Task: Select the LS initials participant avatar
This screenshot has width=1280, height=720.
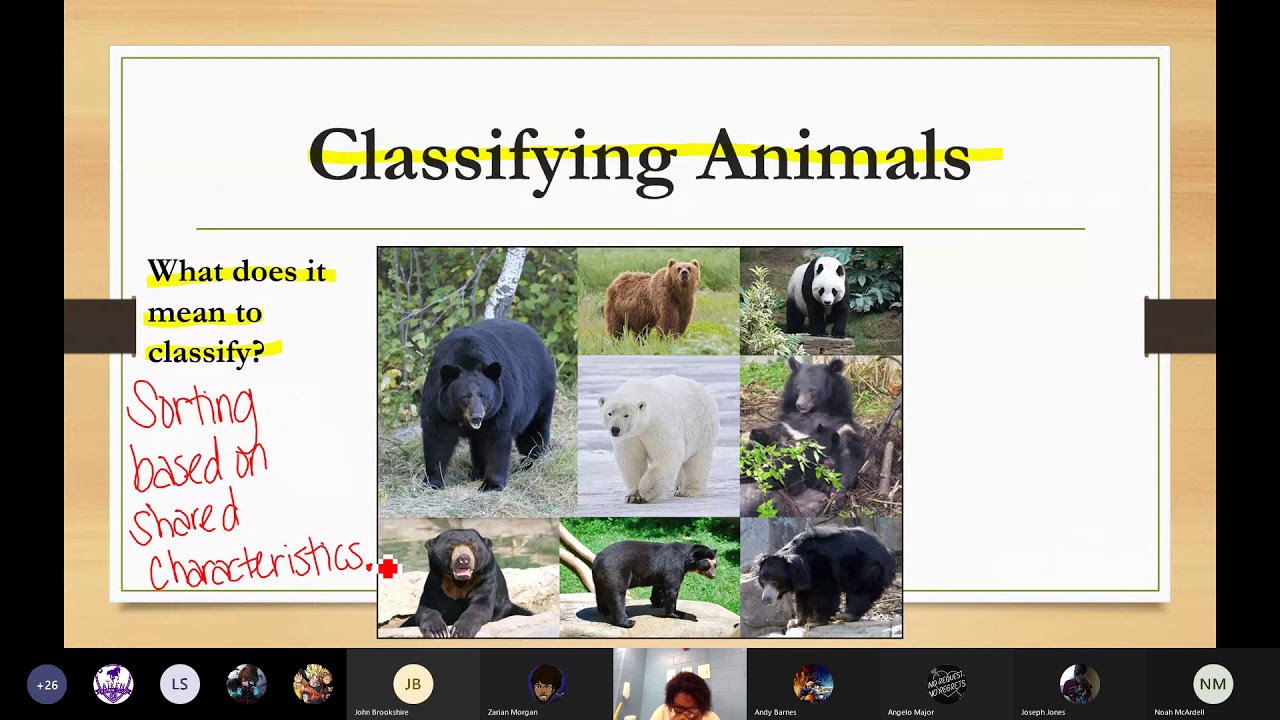Action: (180, 685)
